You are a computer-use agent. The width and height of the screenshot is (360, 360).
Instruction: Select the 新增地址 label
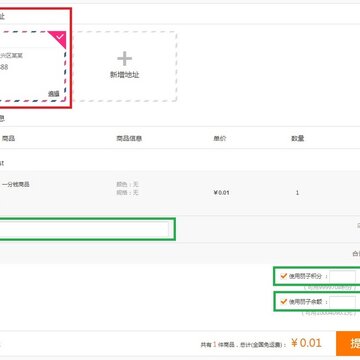125,75
